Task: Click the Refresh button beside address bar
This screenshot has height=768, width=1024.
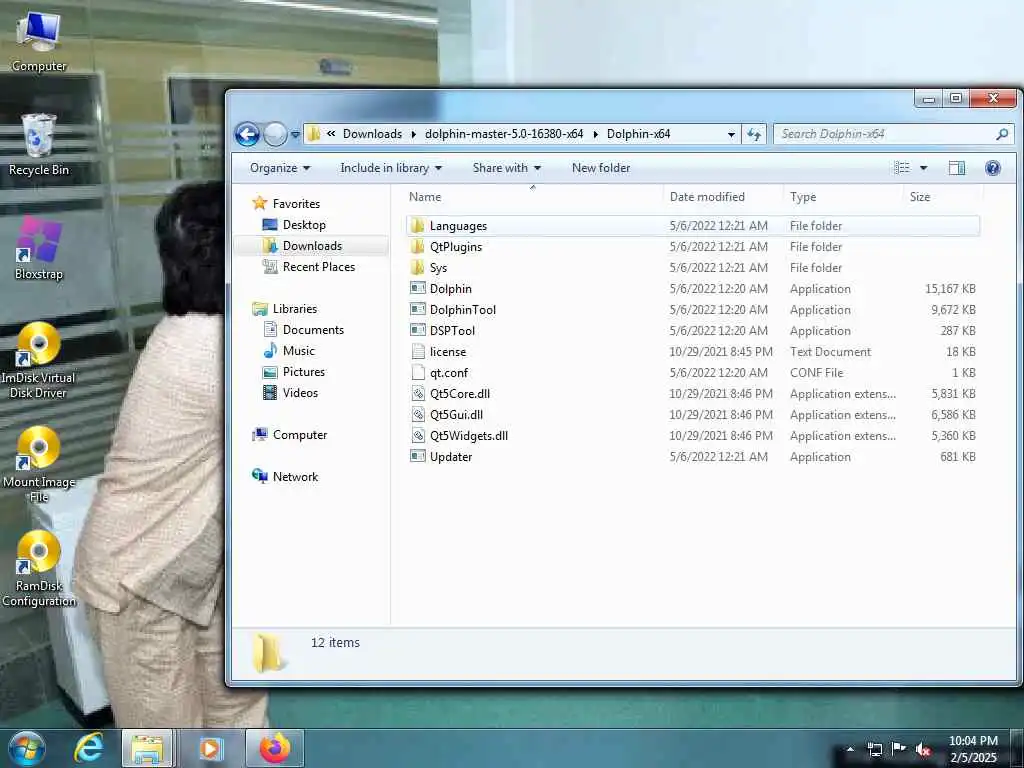Action: 754,135
